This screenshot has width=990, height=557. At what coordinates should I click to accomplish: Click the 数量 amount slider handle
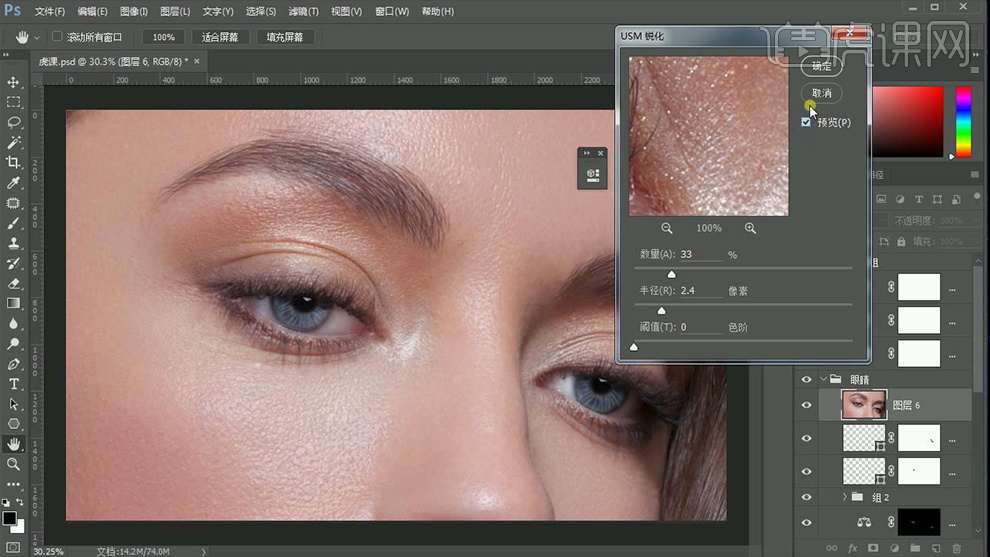coord(671,274)
